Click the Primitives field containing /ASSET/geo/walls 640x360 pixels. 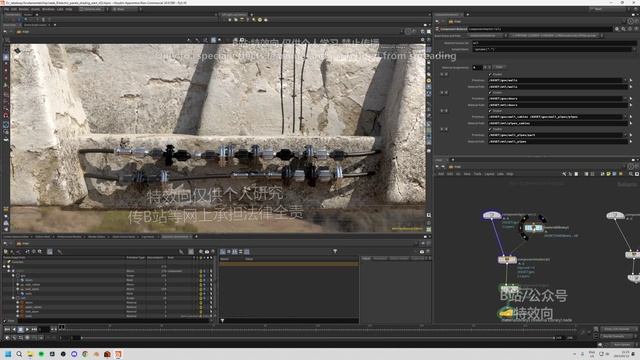point(555,80)
